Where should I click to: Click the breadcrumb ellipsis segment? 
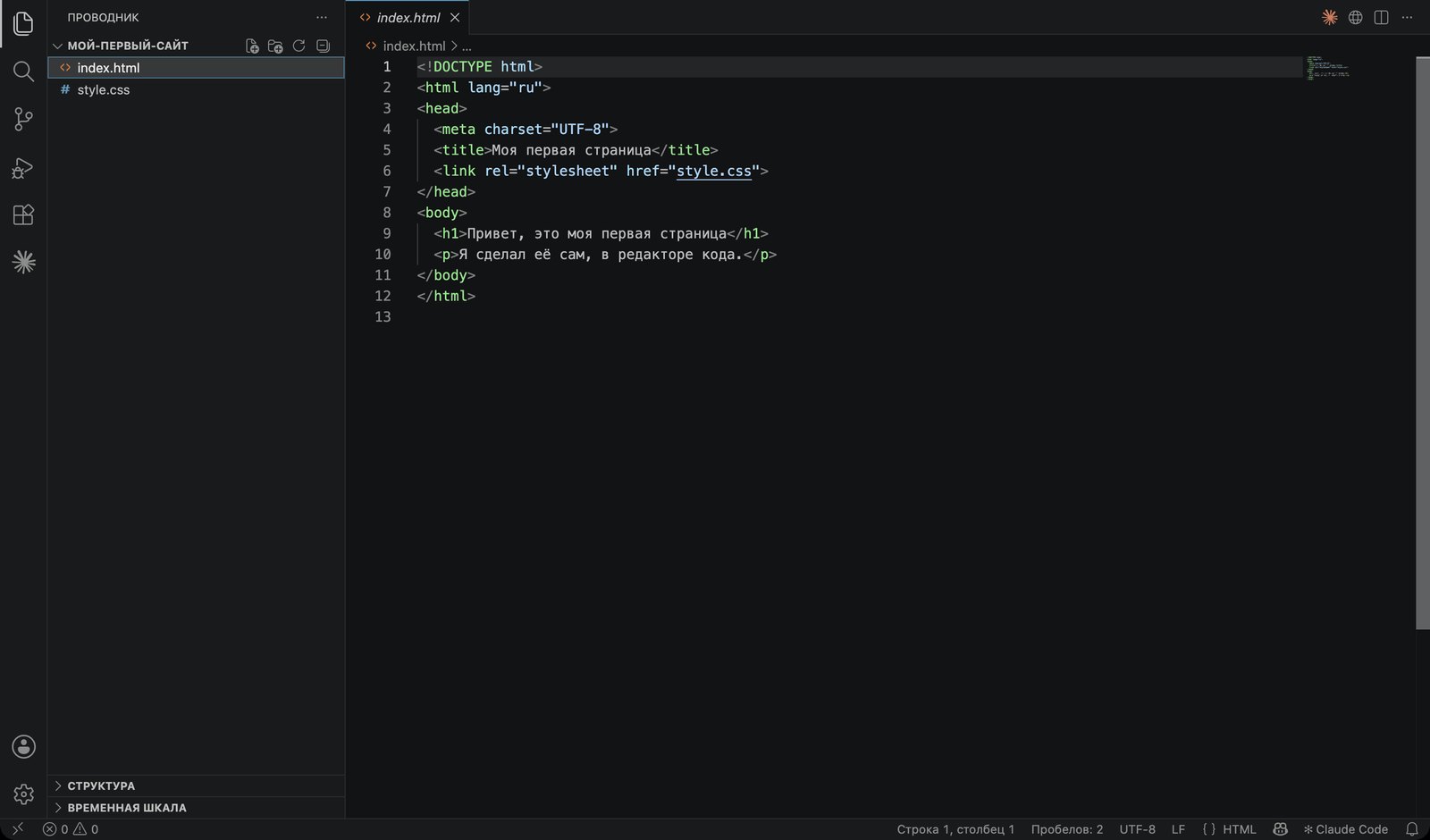467,46
